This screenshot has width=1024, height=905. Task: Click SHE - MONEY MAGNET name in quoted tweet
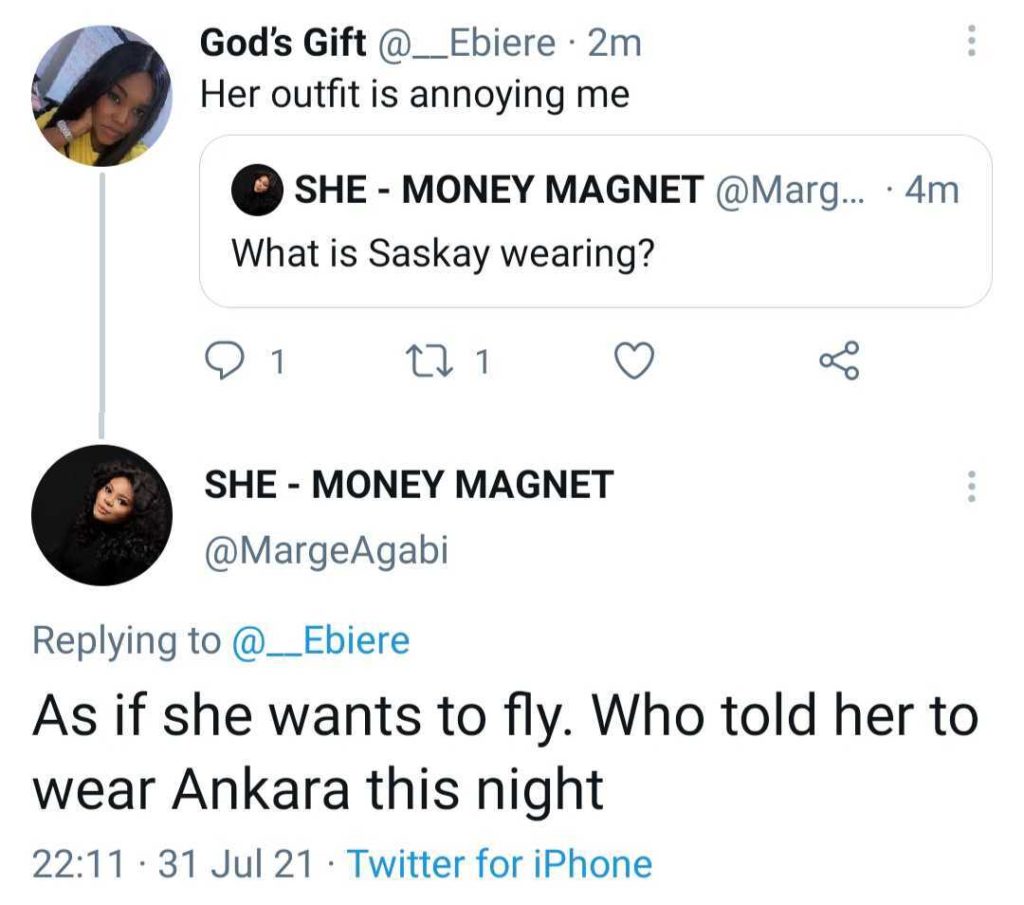pos(497,190)
